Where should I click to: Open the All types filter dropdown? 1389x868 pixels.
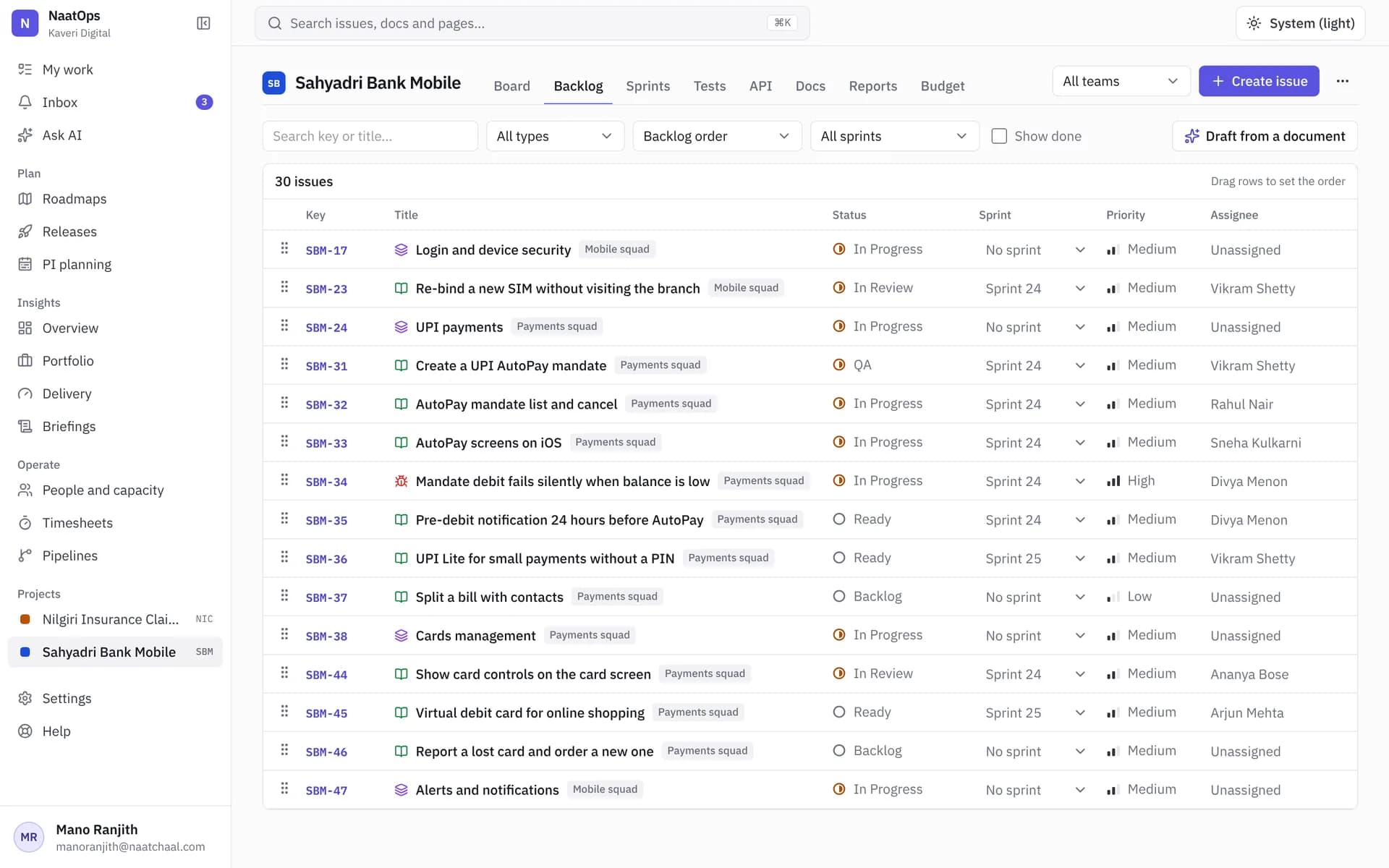tap(555, 136)
